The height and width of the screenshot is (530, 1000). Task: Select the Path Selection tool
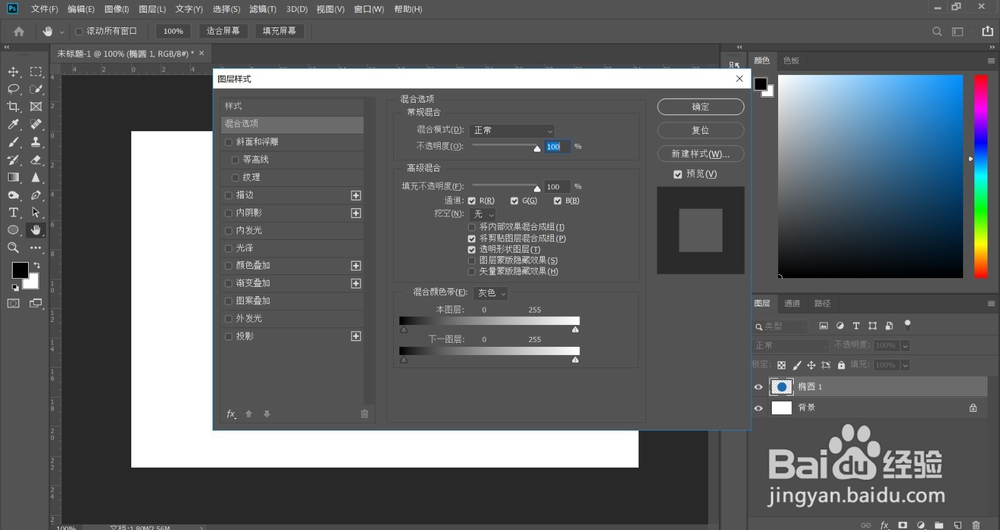[x=36, y=212]
